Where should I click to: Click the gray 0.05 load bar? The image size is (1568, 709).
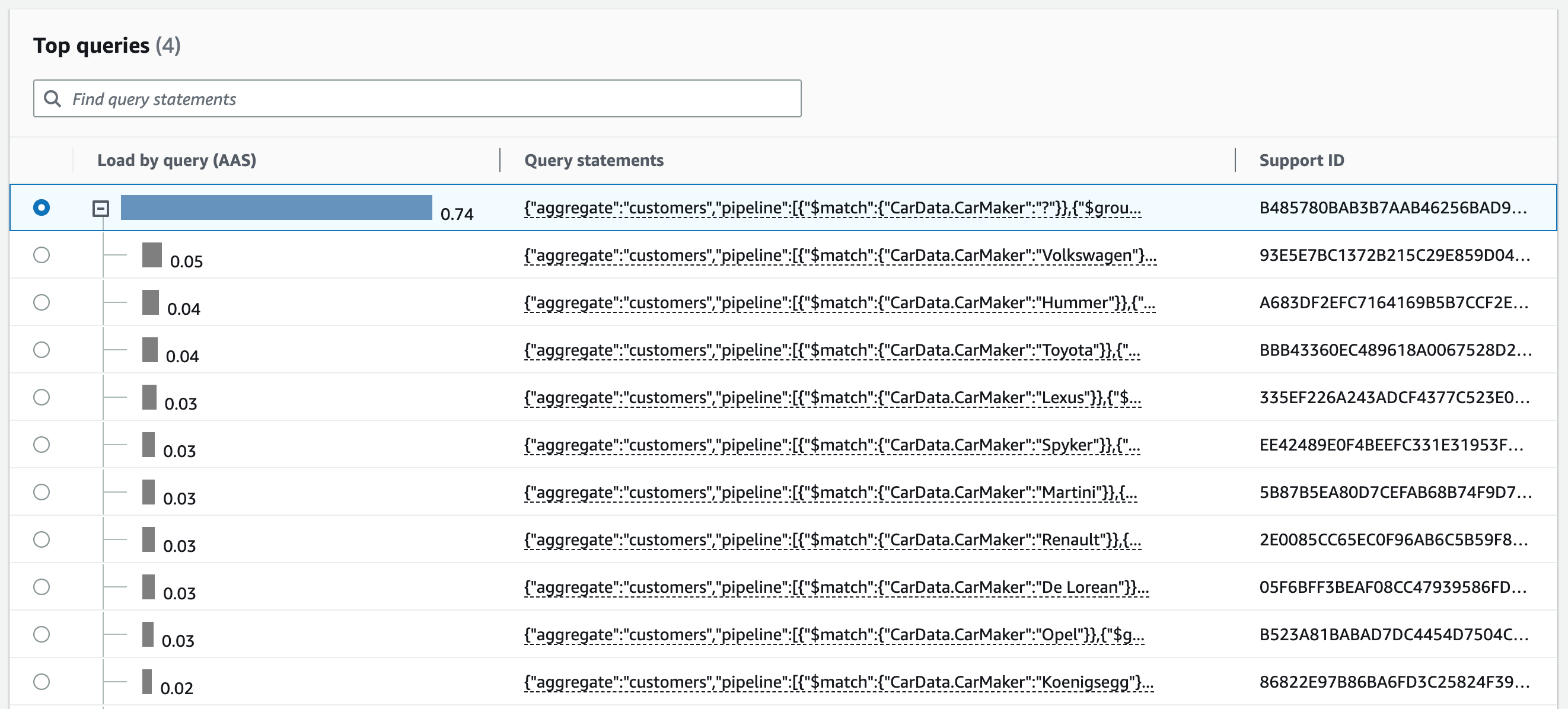[x=152, y=255]
